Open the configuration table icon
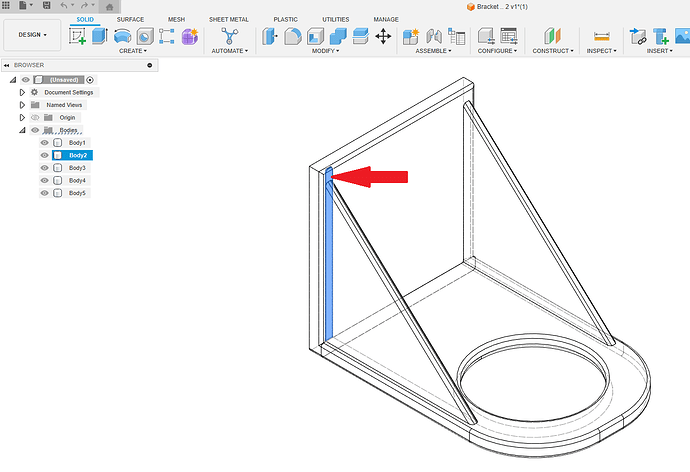This screenshot has width=690, height=472. coord(509,36)
